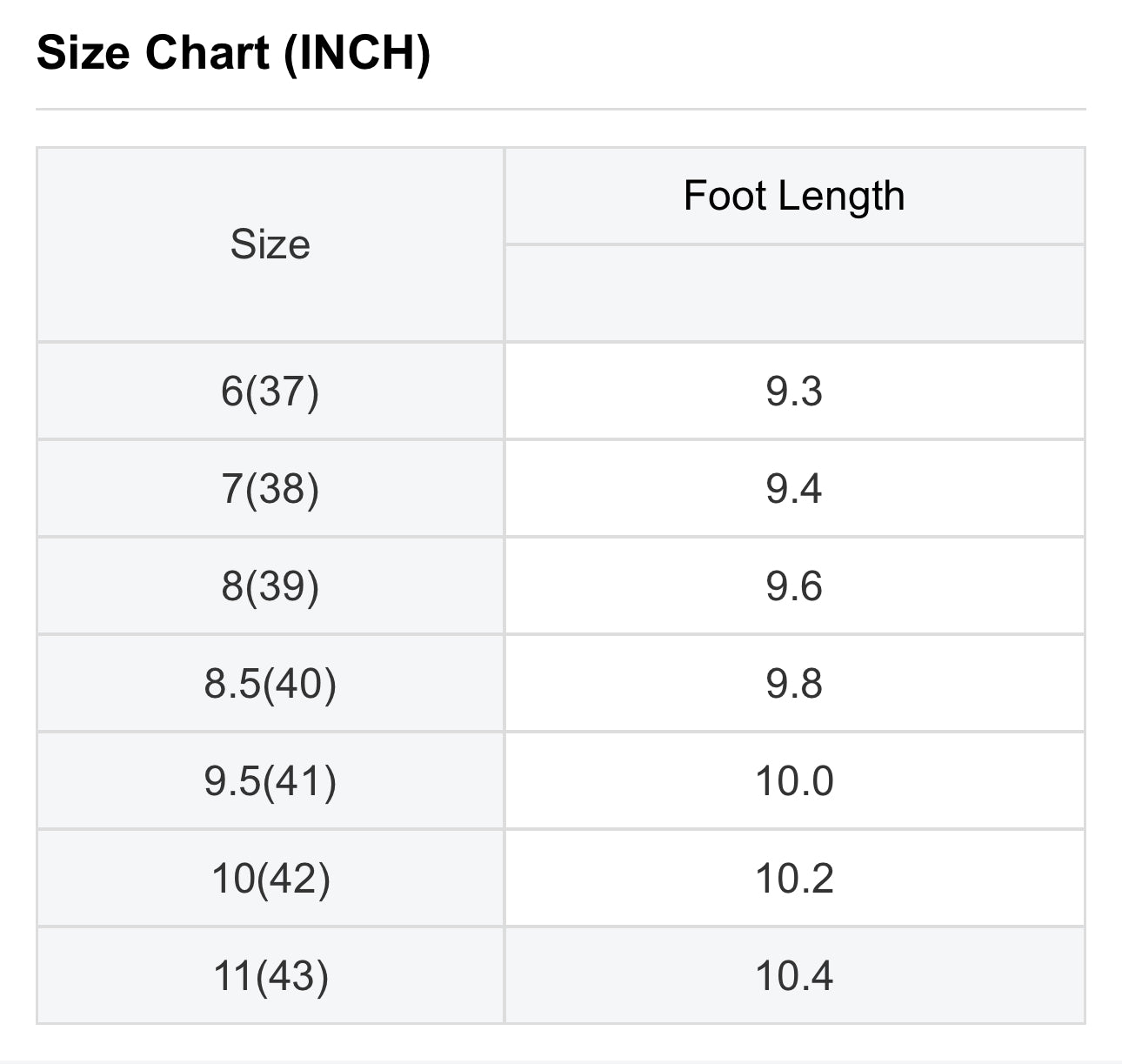Click the empty cell below Foot Length
Viewport: 1122px width, 1064px height.
point(794,293)
